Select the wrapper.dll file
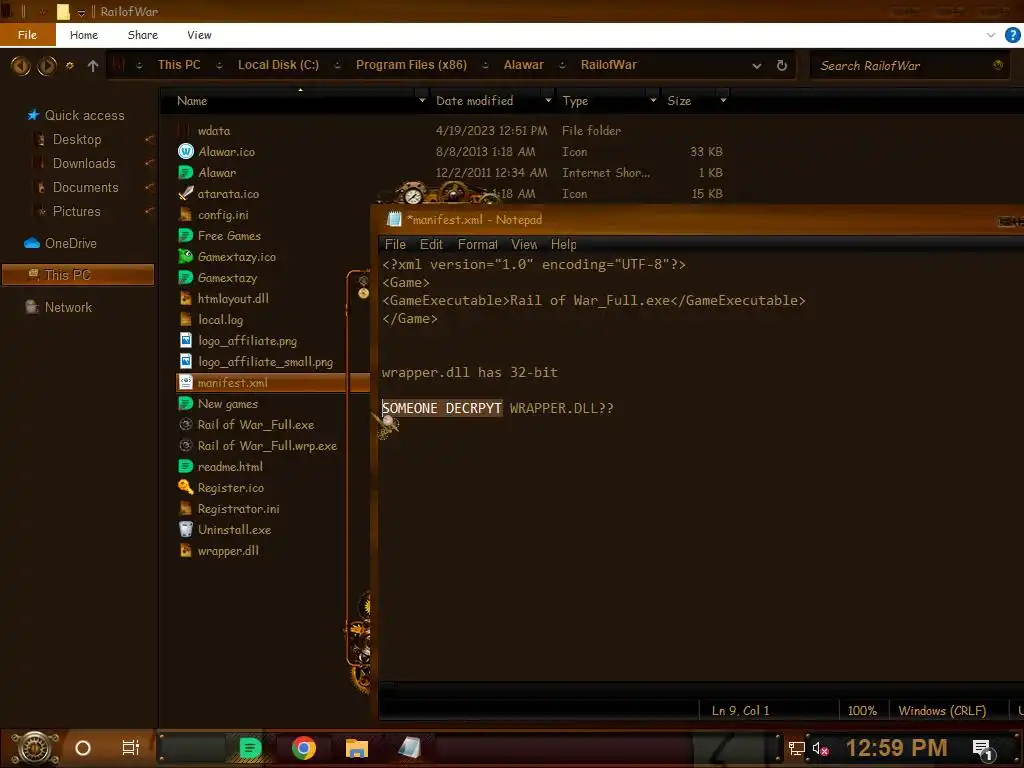This screenshot has width=1024, height=768. coord(228,551)
